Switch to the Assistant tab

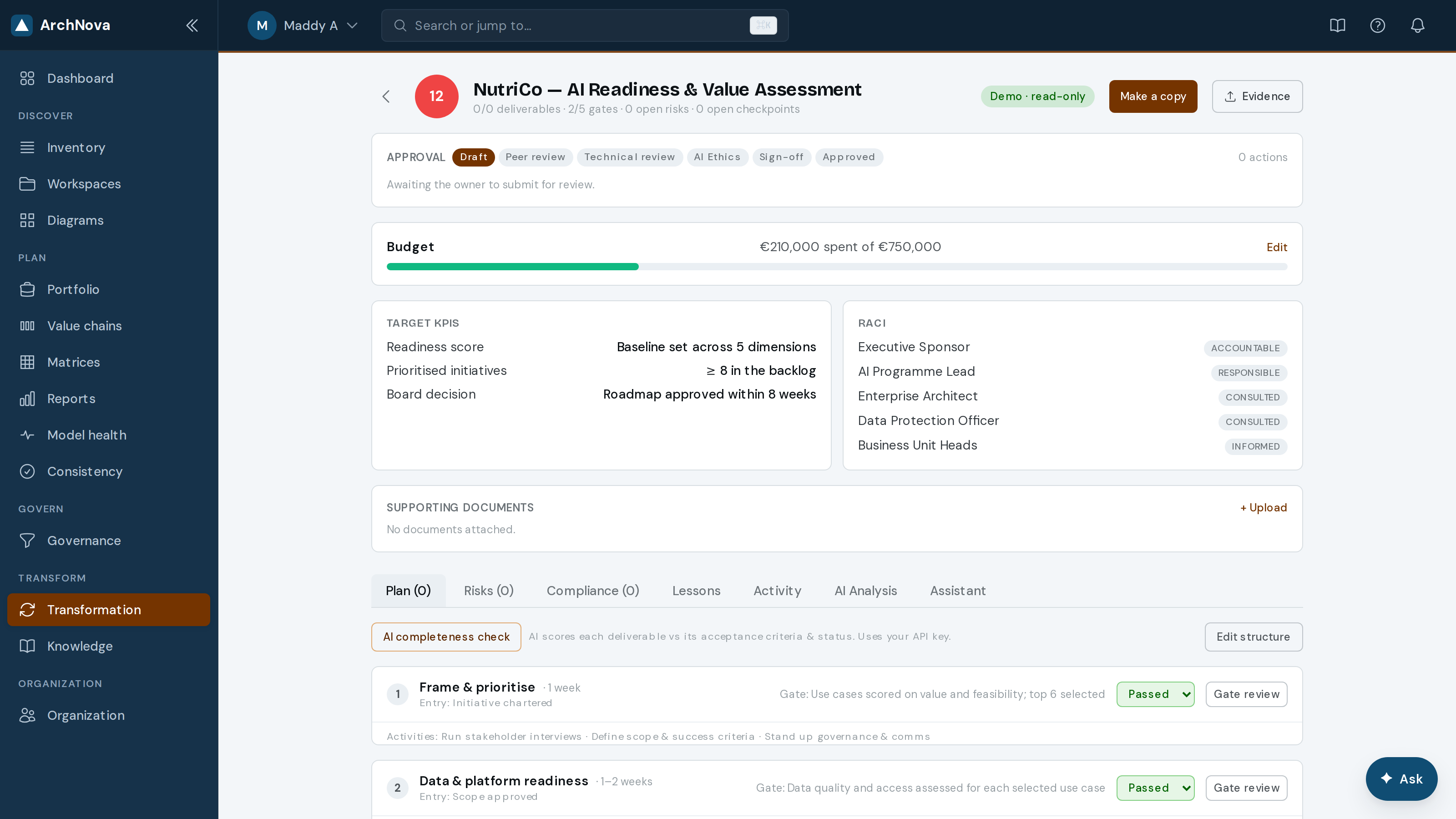(x=957, y=591)
